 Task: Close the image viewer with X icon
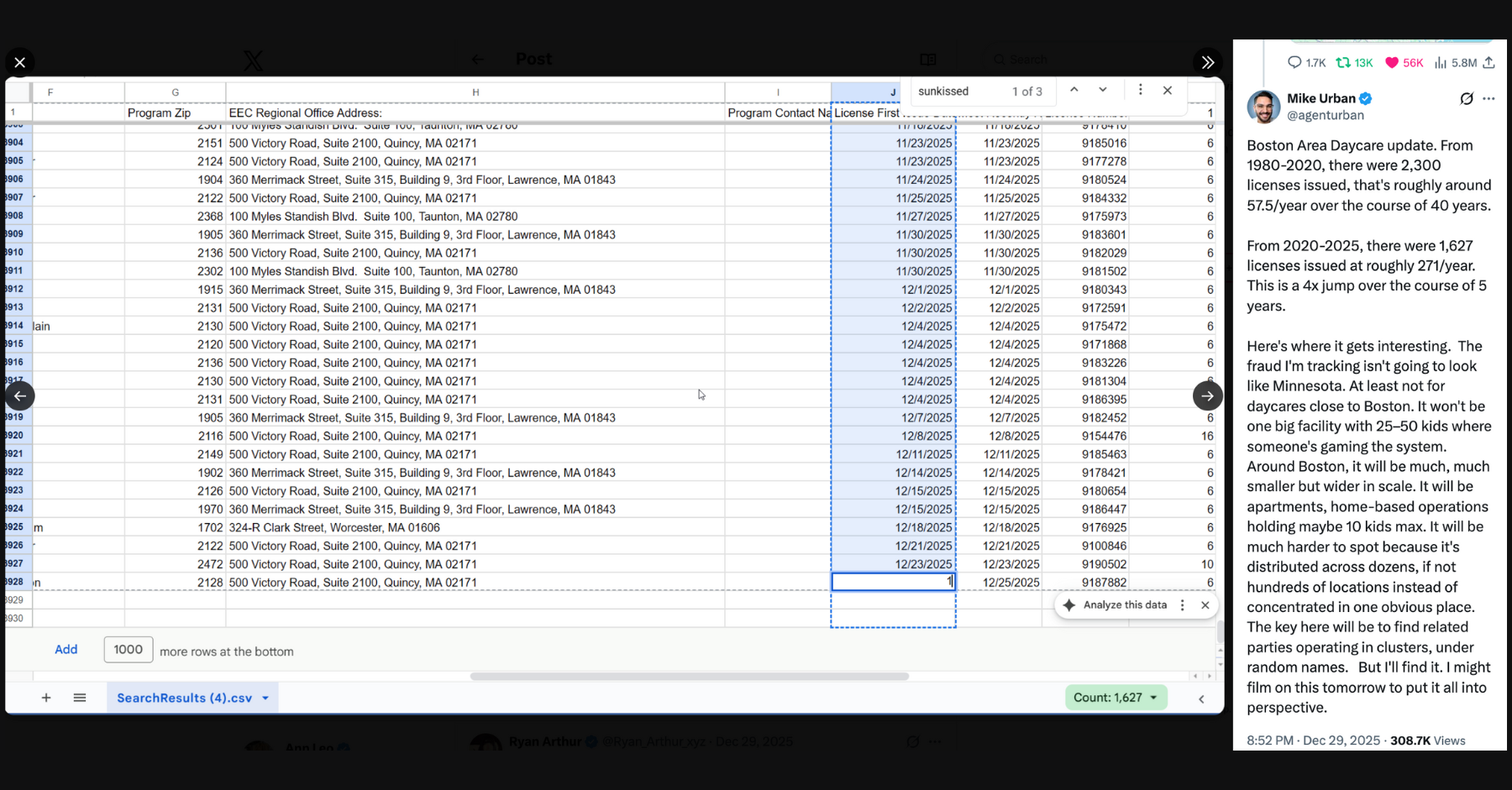(19, 62)
